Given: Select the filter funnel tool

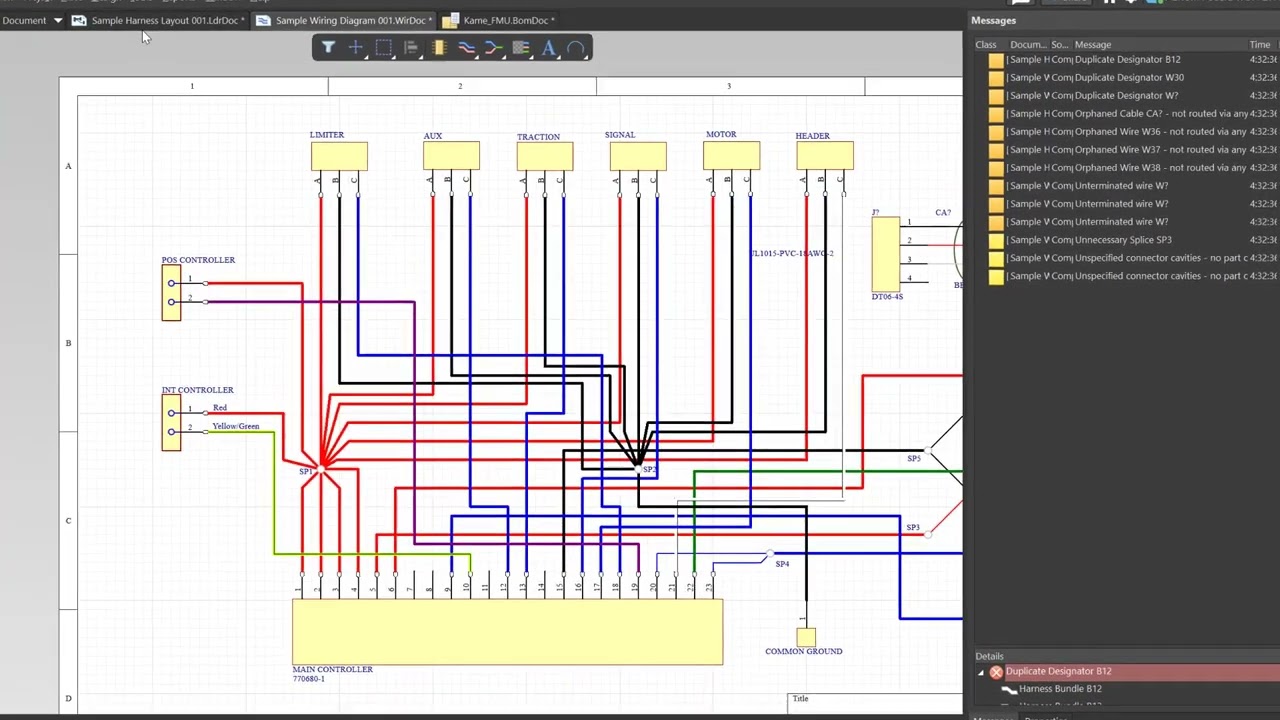Looking at the screenshot, I should (328, 48).
